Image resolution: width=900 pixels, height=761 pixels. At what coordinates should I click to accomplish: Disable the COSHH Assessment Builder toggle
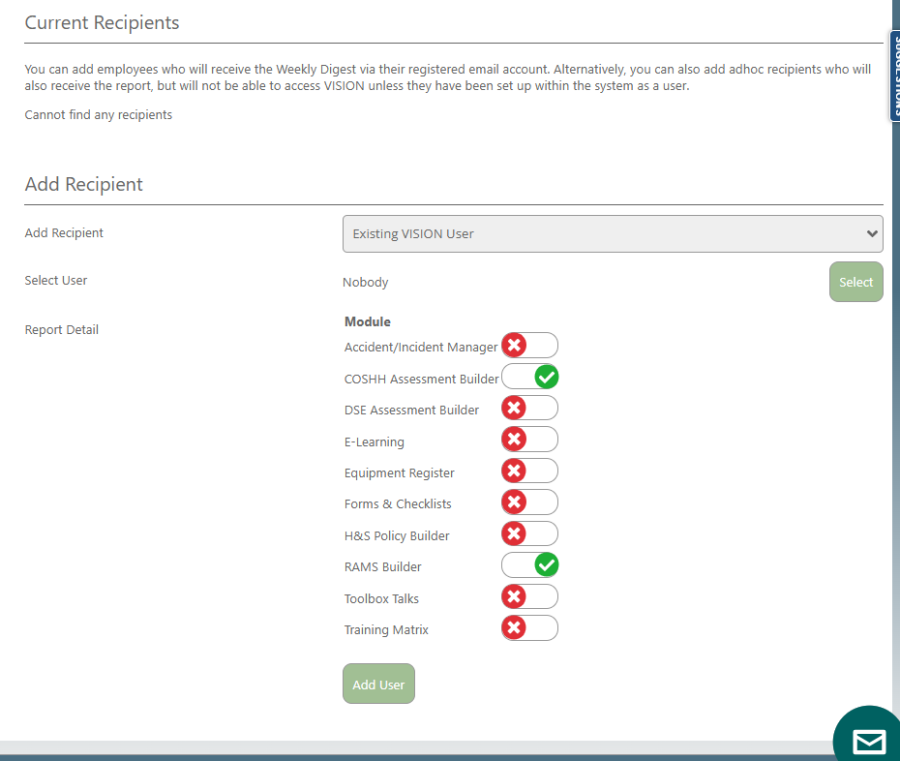529,377
